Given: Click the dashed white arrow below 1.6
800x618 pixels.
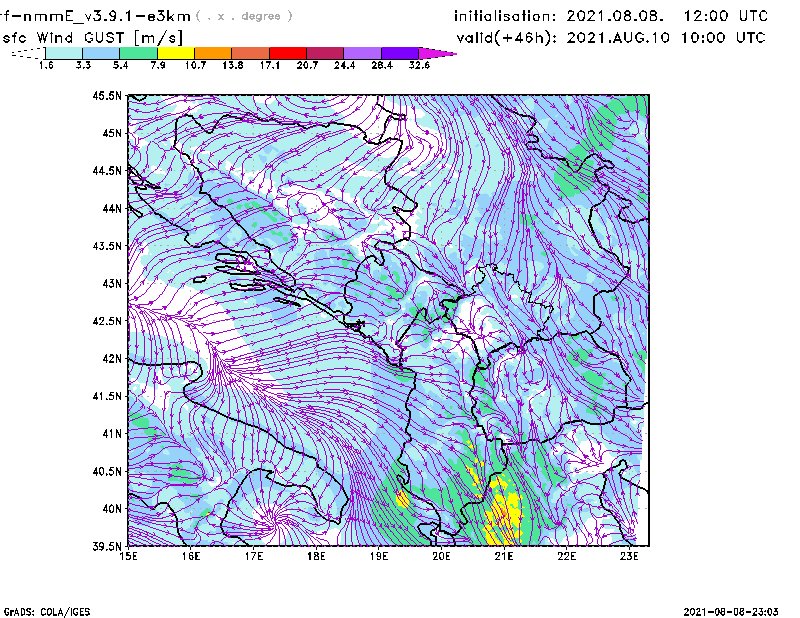Looking at the screenshot, I should pyautogui.click(x=28, y=53).
